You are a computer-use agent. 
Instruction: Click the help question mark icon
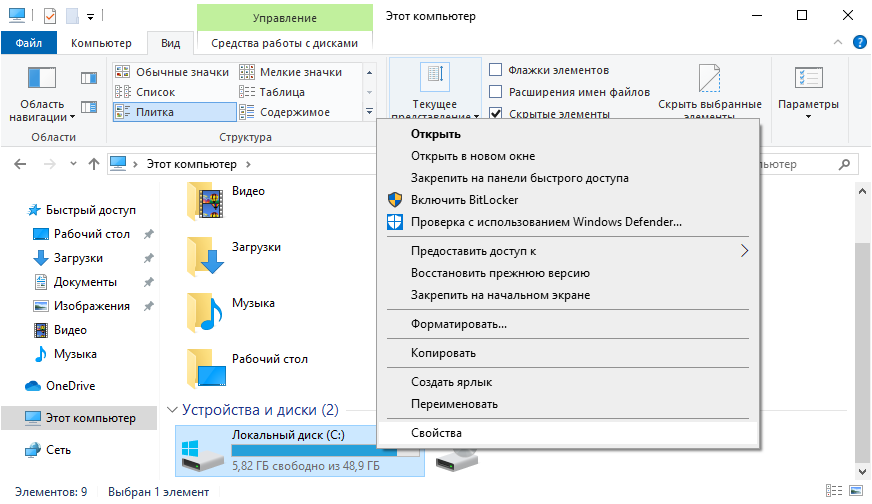858,42
